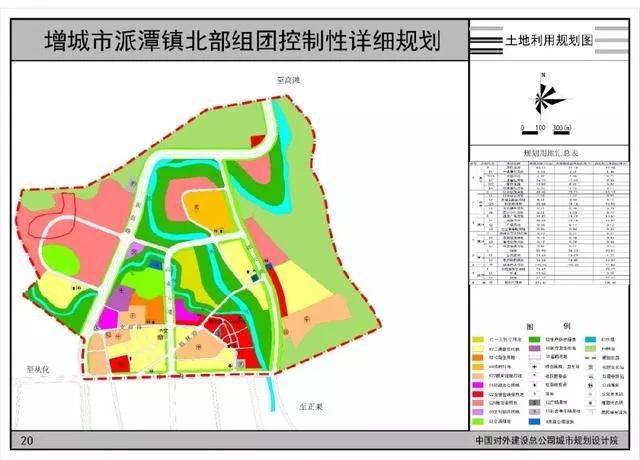Click the amber parcel marked 文 in the map
The image size is (640, 460).
click(x=210, y=211)
